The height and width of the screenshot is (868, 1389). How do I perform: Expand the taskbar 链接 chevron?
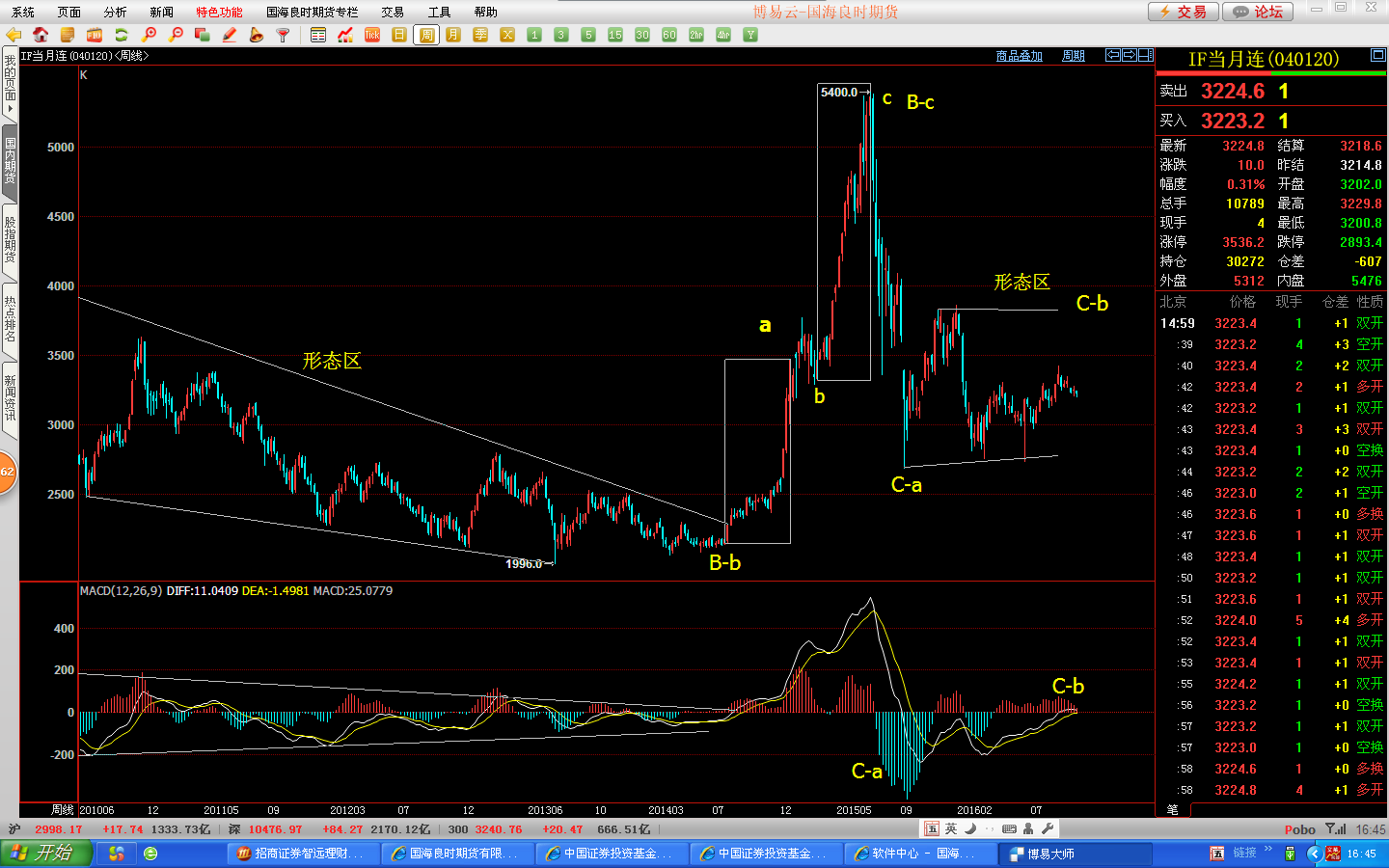(x=1267, y=849)
